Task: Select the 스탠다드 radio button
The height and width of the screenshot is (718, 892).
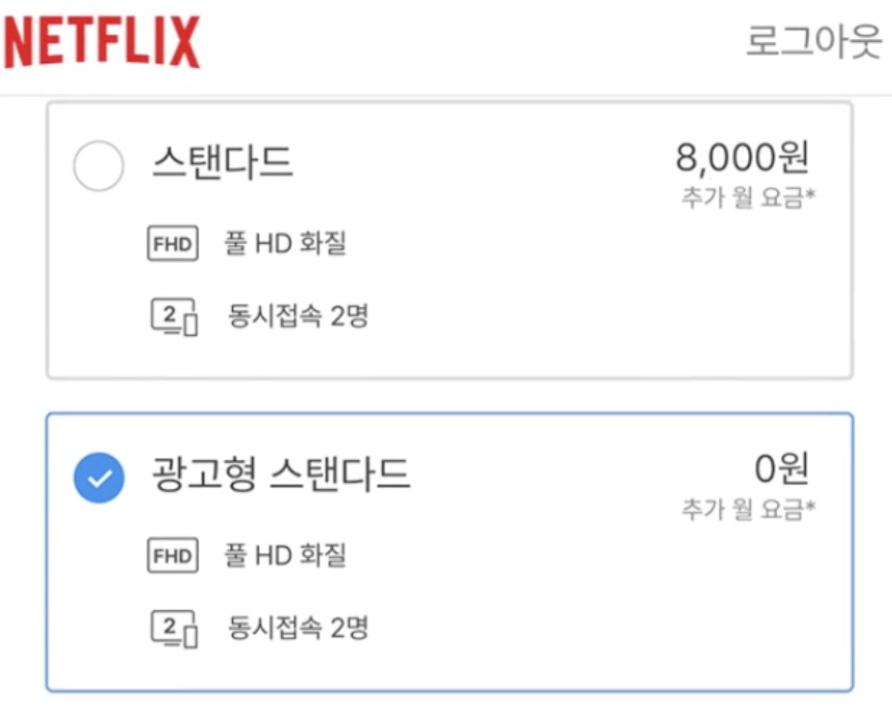Action: (x=97, y=167)
